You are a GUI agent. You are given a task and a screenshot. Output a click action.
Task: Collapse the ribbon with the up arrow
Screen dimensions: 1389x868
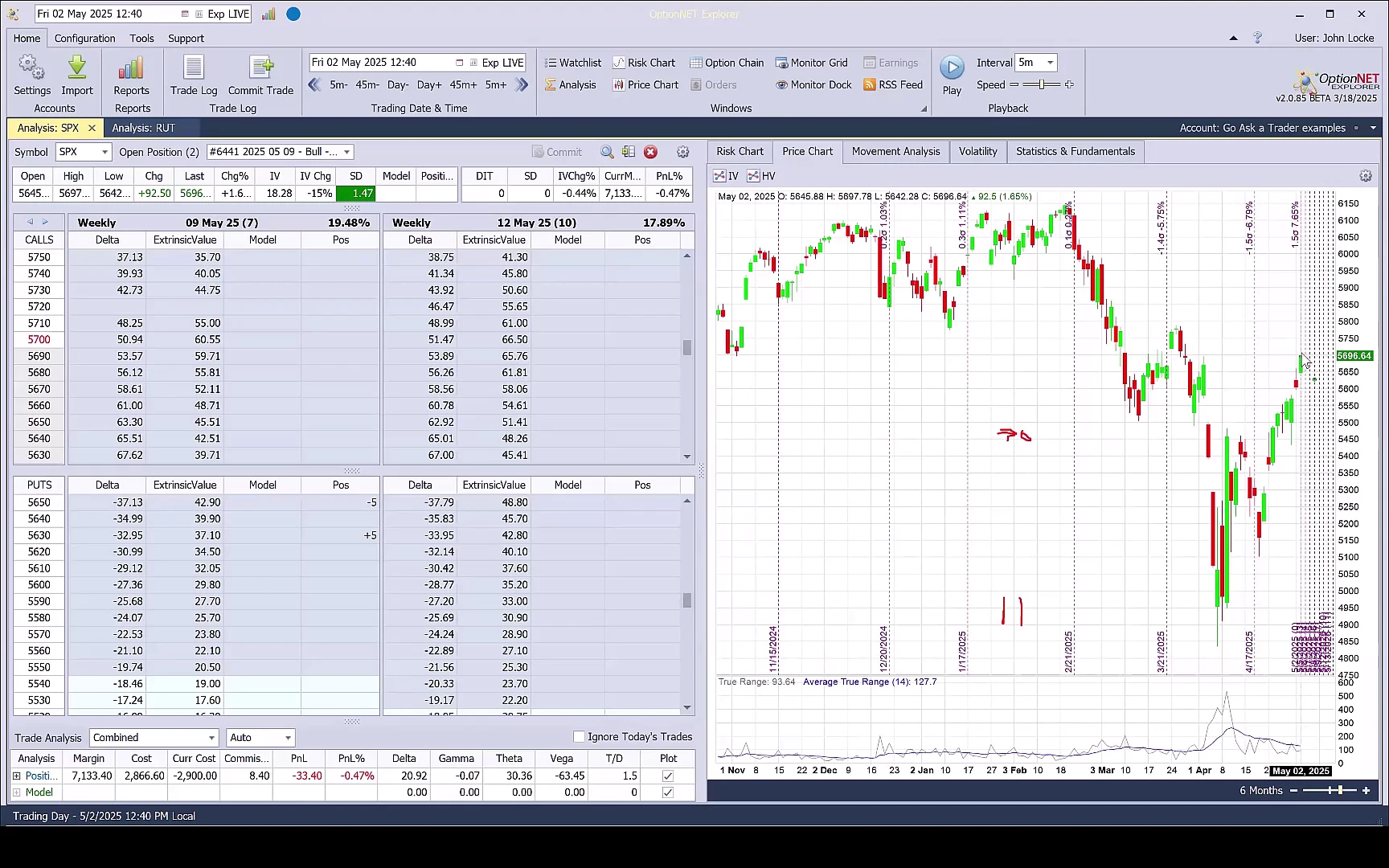(x=1233, y=38)
